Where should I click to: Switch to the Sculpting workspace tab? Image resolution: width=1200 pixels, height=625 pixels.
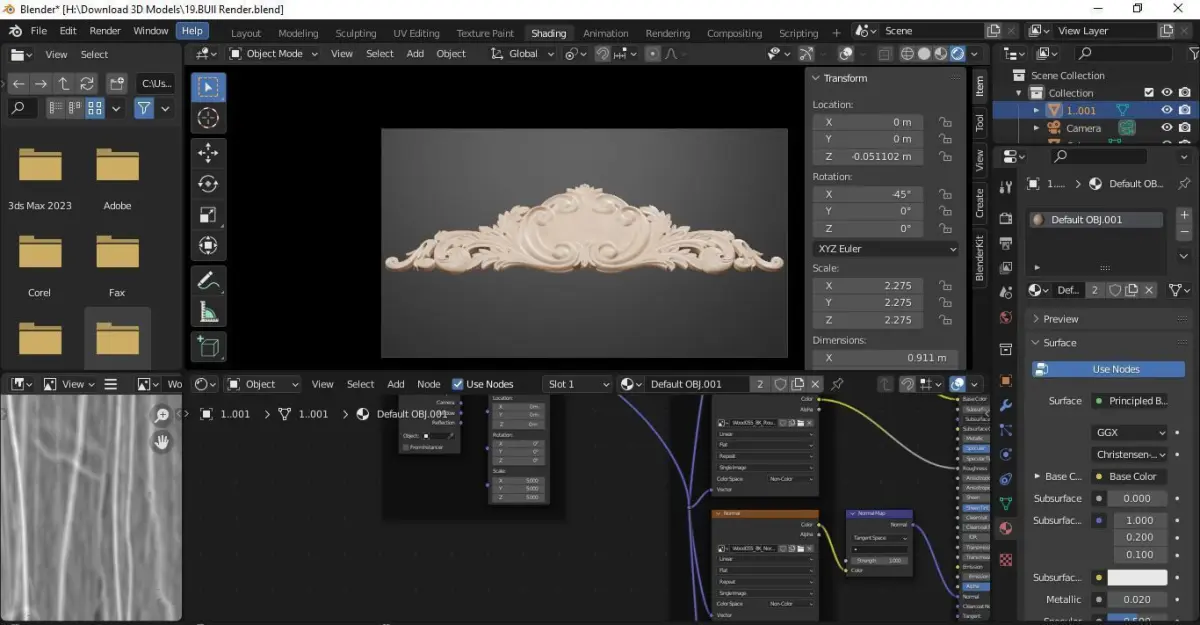click(x=355, y=33)
